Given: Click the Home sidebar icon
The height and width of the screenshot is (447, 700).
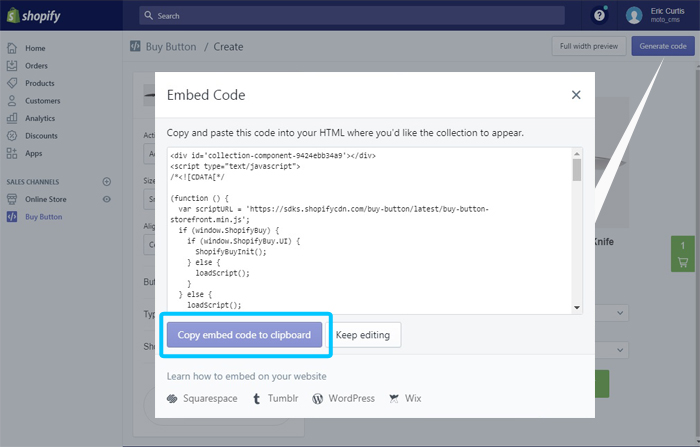Looking at the screenshot, I should click(x=12, y=48).
